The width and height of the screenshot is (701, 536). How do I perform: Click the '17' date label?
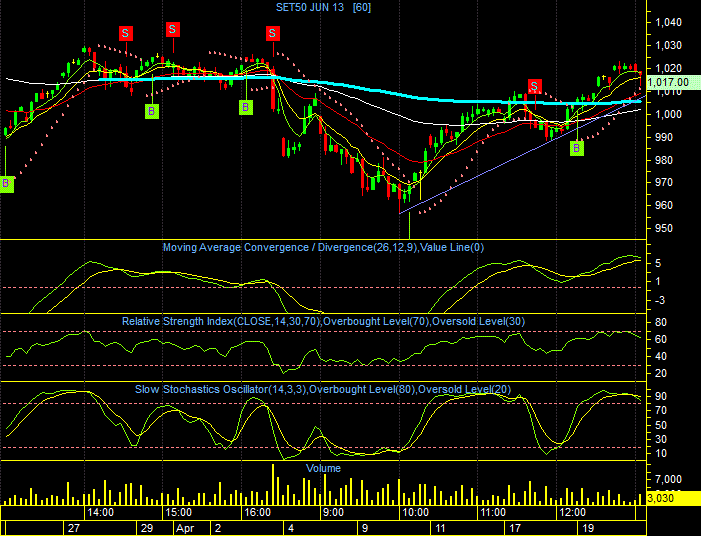click(x=515, y=528)
